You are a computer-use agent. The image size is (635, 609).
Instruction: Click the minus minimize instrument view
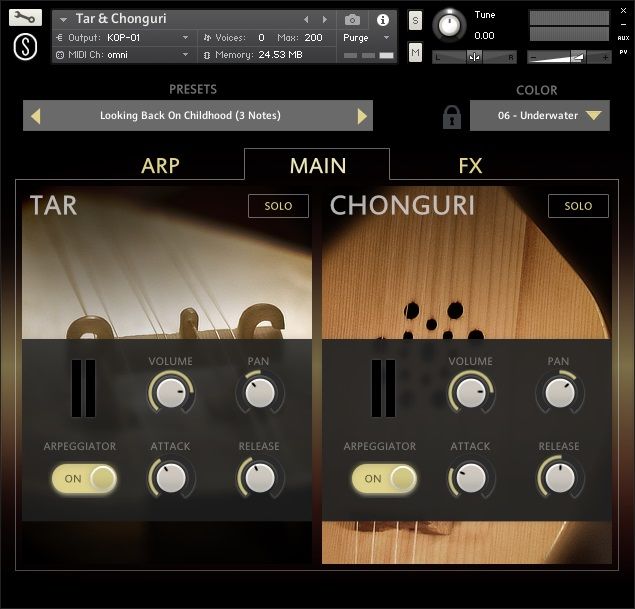pyautogui.click(x=623, y=25)
